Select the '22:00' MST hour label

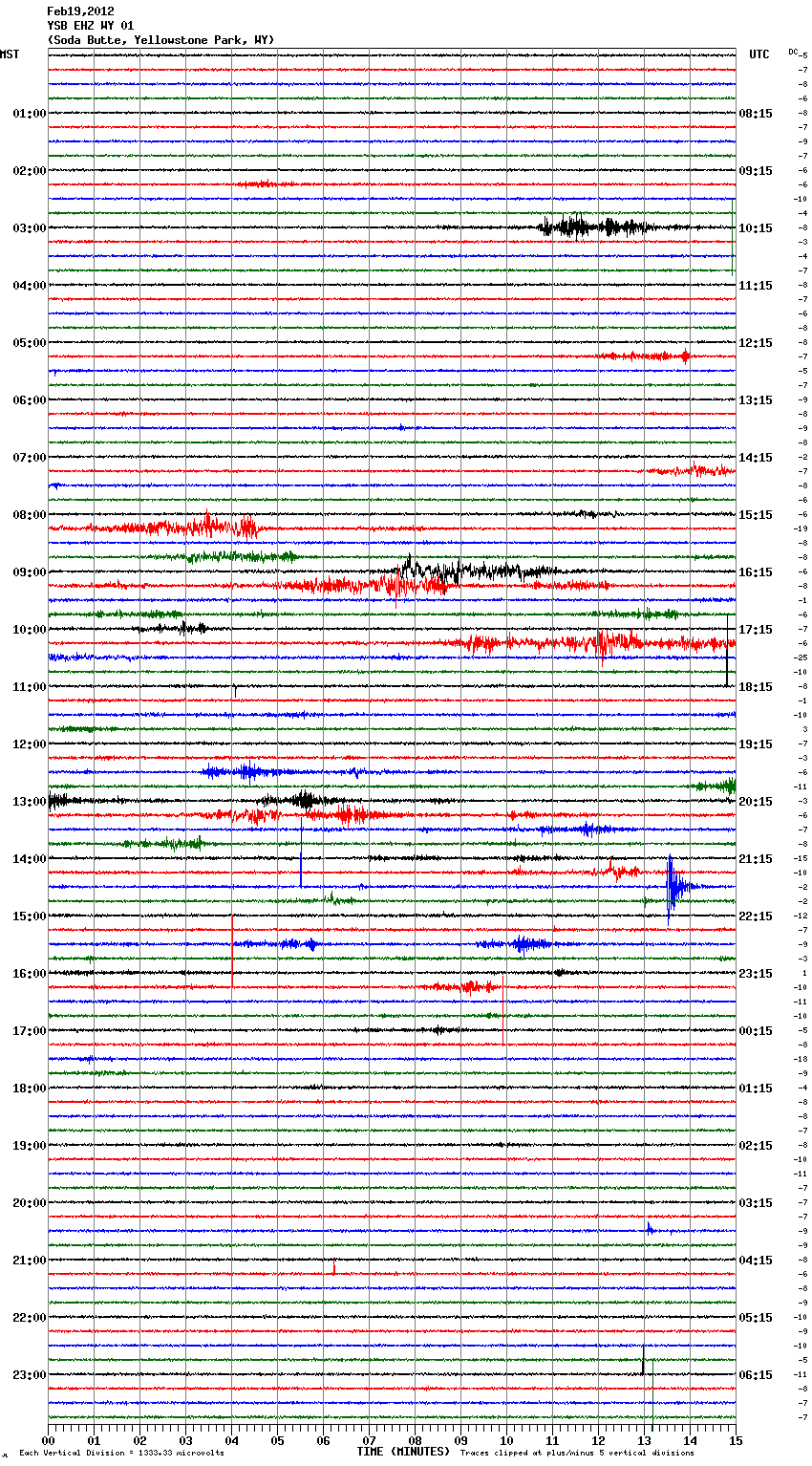pos(30,1318)
